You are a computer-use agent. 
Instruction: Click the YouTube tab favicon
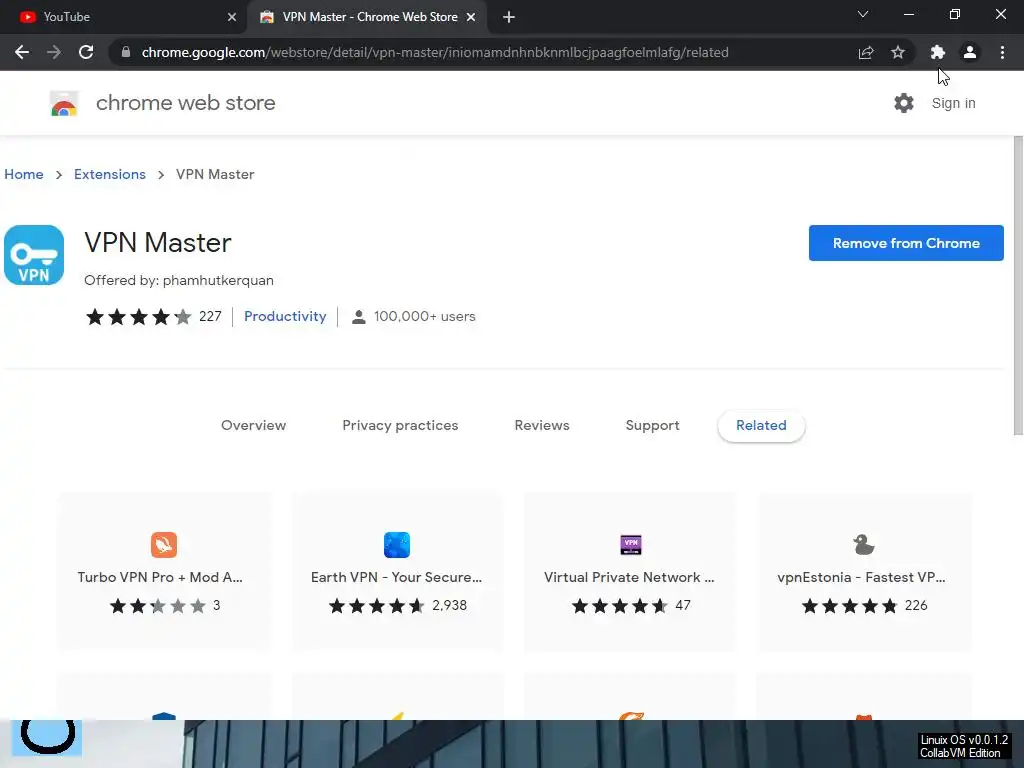tap(27, 17)
